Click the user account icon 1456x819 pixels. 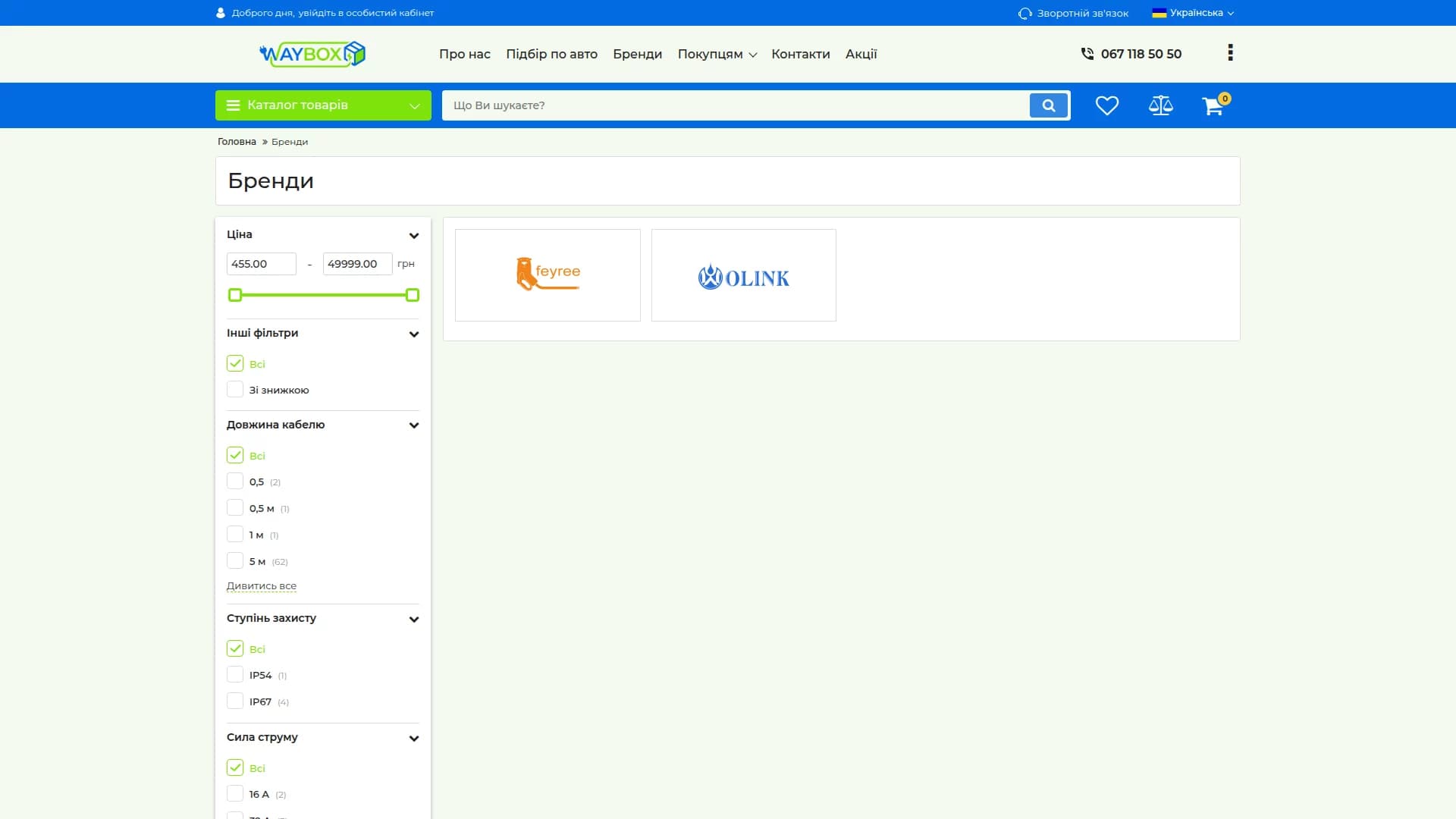tap(221, 13)
